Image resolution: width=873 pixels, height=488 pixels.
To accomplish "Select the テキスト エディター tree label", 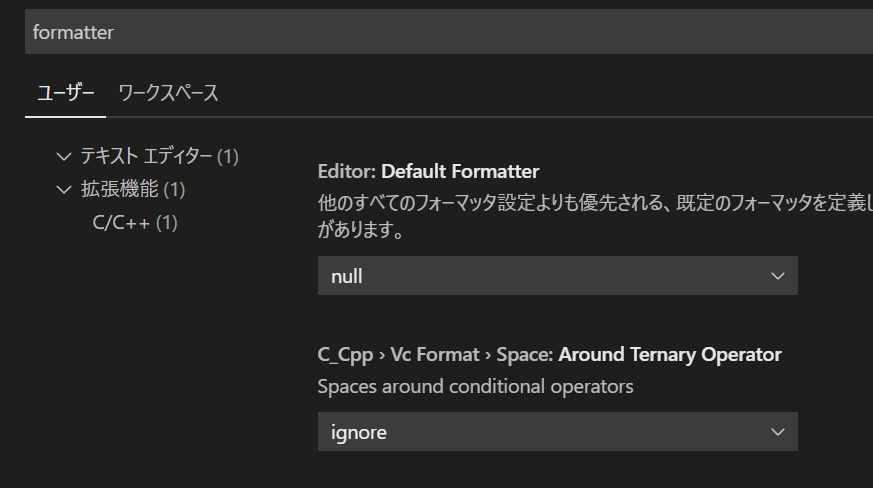I will [146, 156].
